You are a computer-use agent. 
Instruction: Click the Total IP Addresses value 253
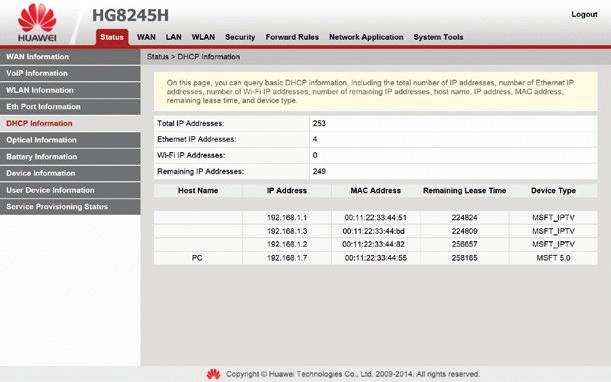coord(319,123)
